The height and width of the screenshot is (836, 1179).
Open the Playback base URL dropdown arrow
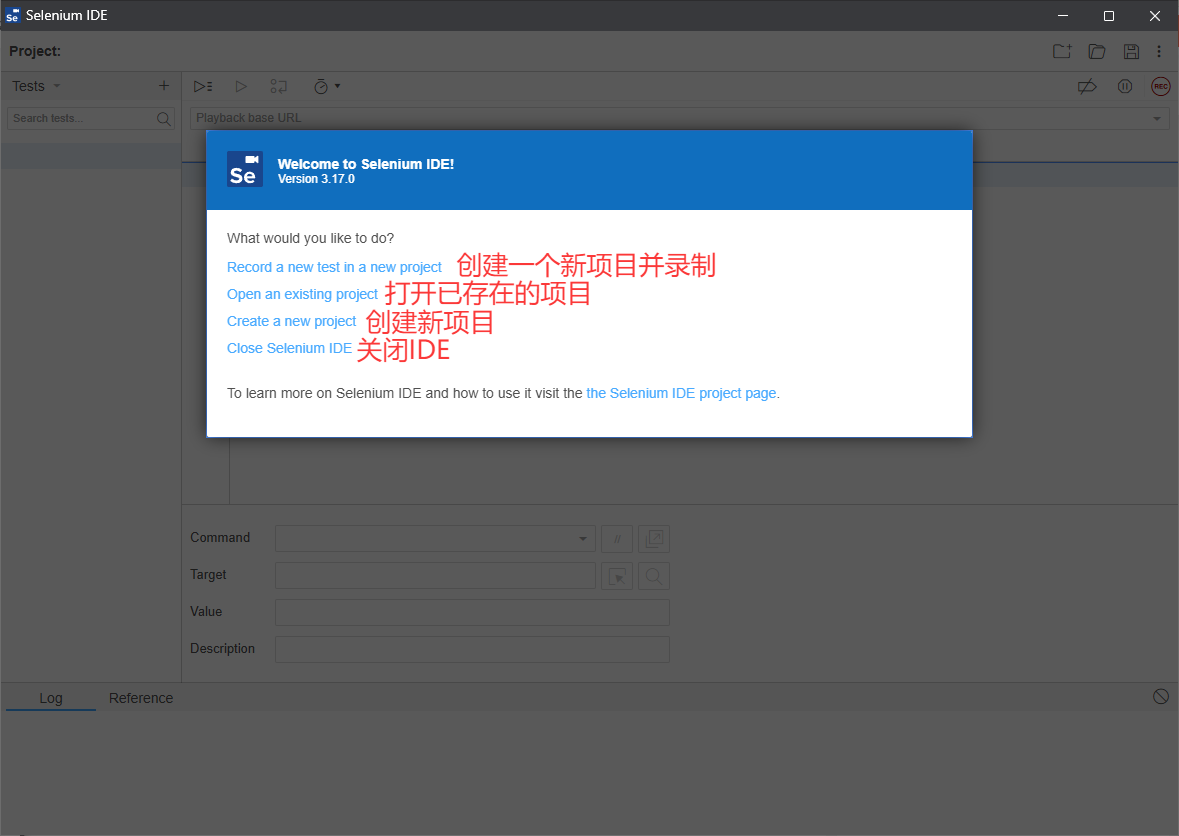1156,118
